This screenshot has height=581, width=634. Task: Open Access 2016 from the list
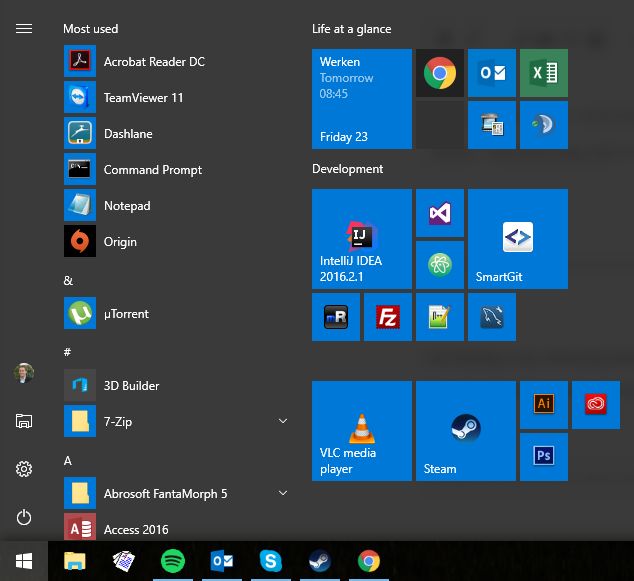pos(176,528)
